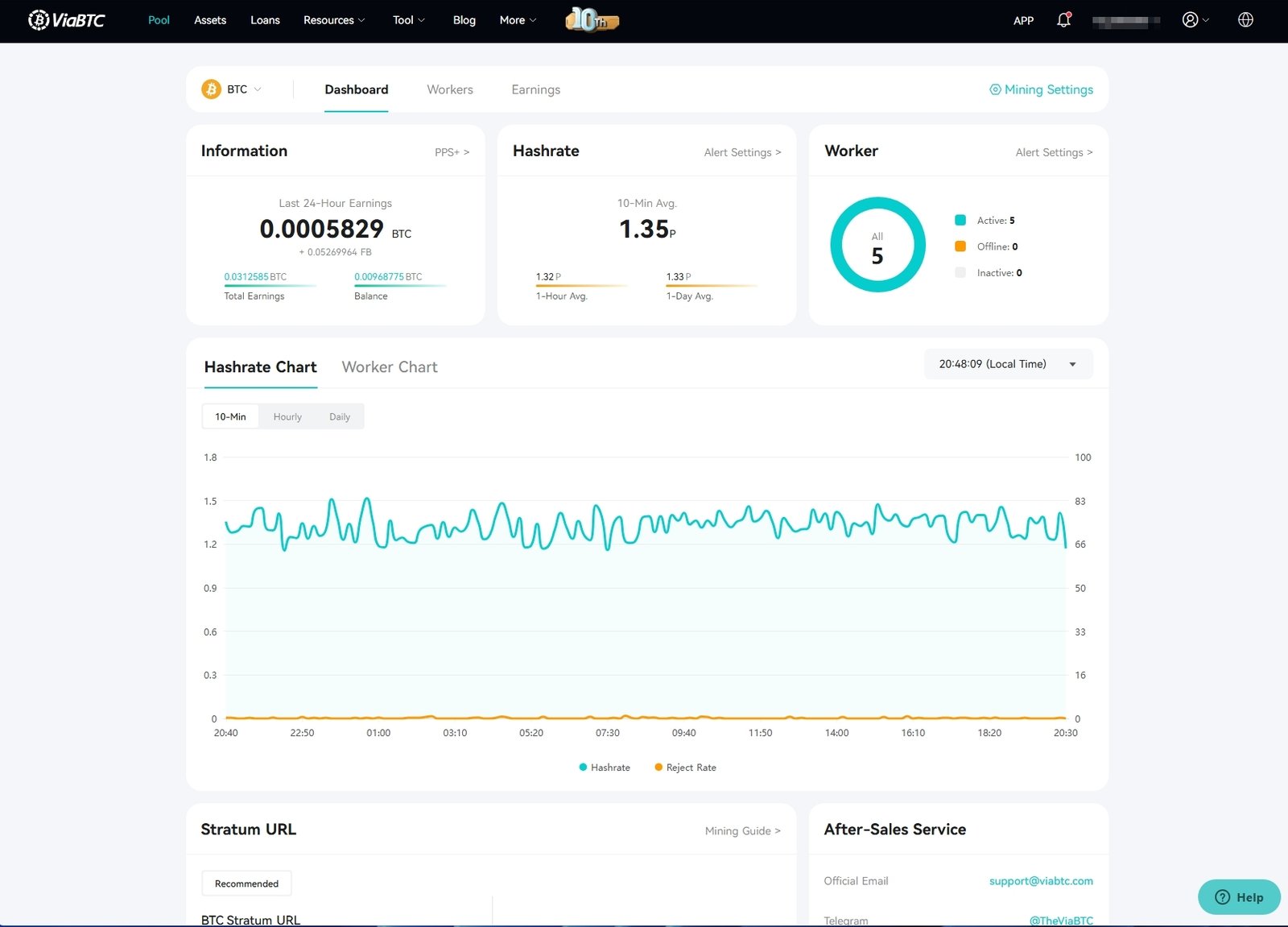This screenshot has width=1288, height=927.
Task: Expand the Resources menu
Action: pos(334,20)
